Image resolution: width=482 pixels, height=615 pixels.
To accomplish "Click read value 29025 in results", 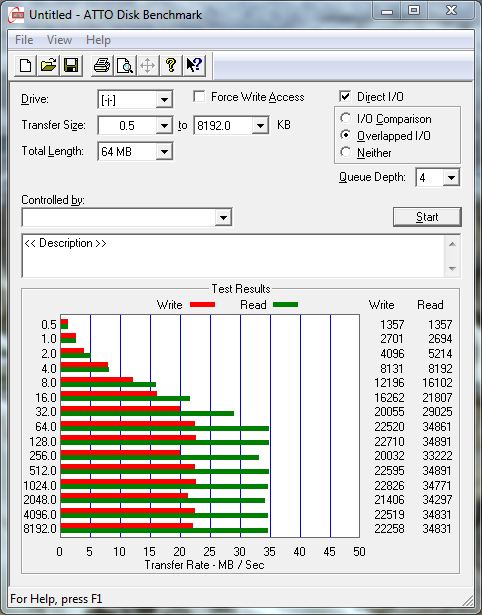I will point(437,412).
